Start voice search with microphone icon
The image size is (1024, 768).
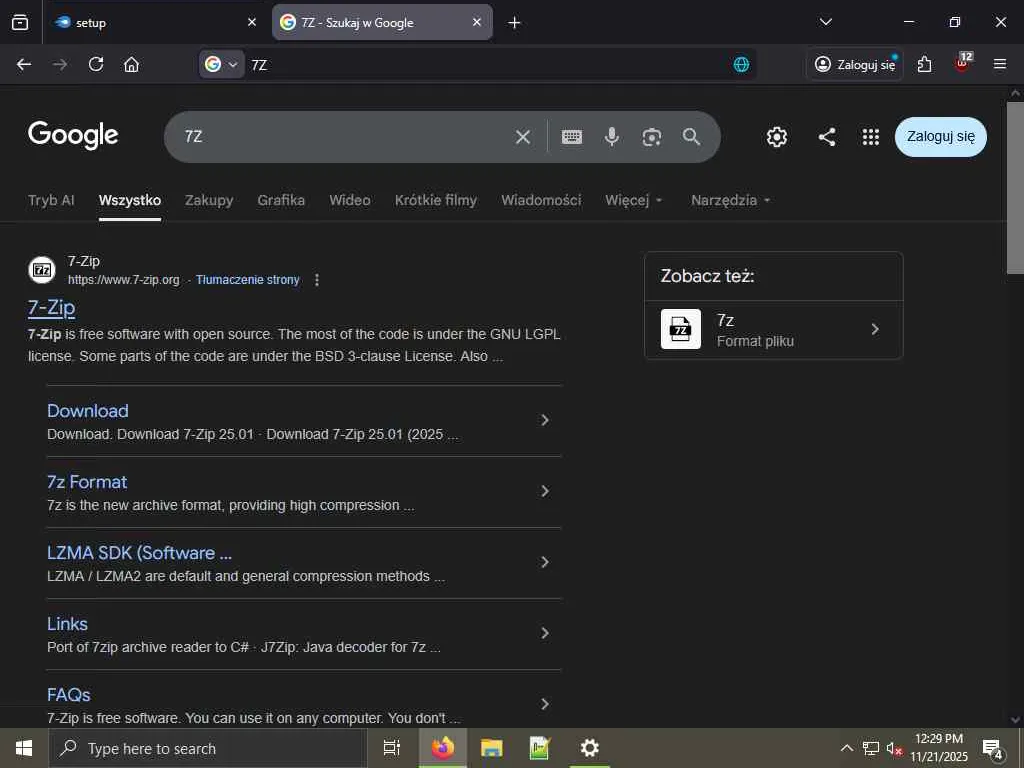point(611,136)
